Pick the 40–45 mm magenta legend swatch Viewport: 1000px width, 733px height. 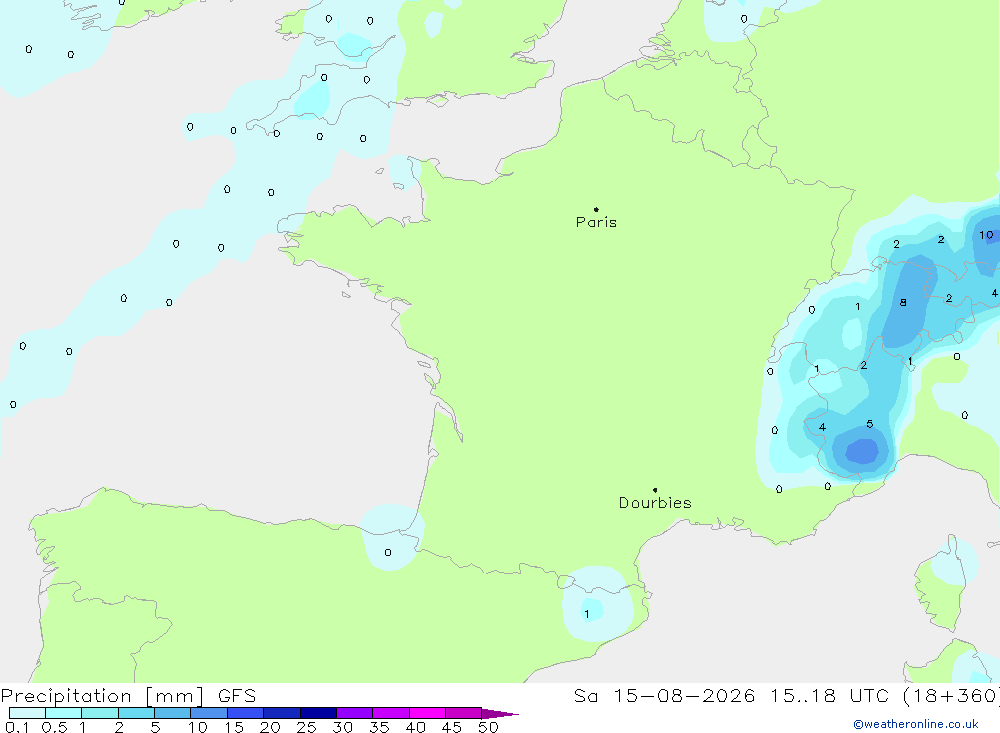(427, 713)
